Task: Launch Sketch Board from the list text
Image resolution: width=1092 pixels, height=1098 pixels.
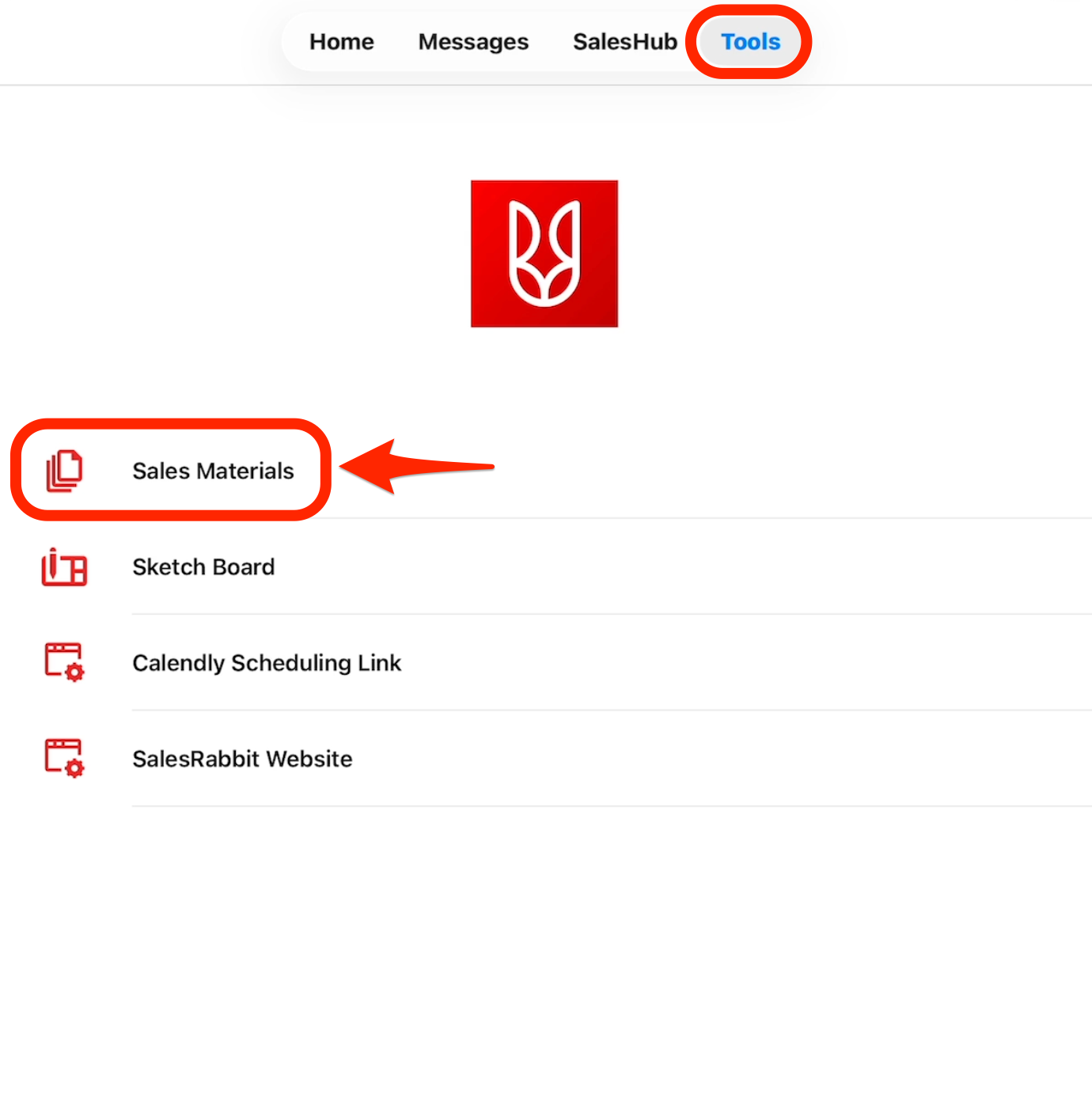Action: [203, 567]
